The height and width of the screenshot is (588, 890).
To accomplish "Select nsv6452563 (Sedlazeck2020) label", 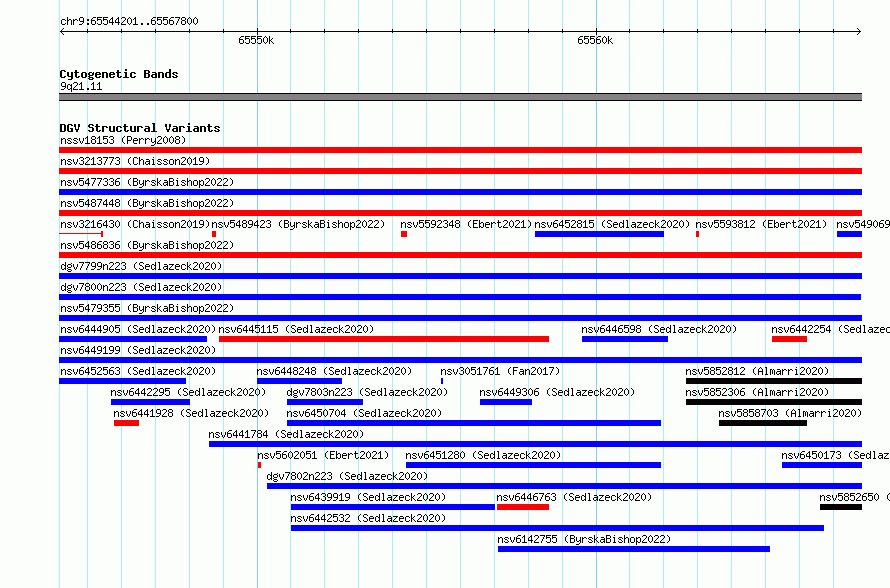I will (138, 371).
